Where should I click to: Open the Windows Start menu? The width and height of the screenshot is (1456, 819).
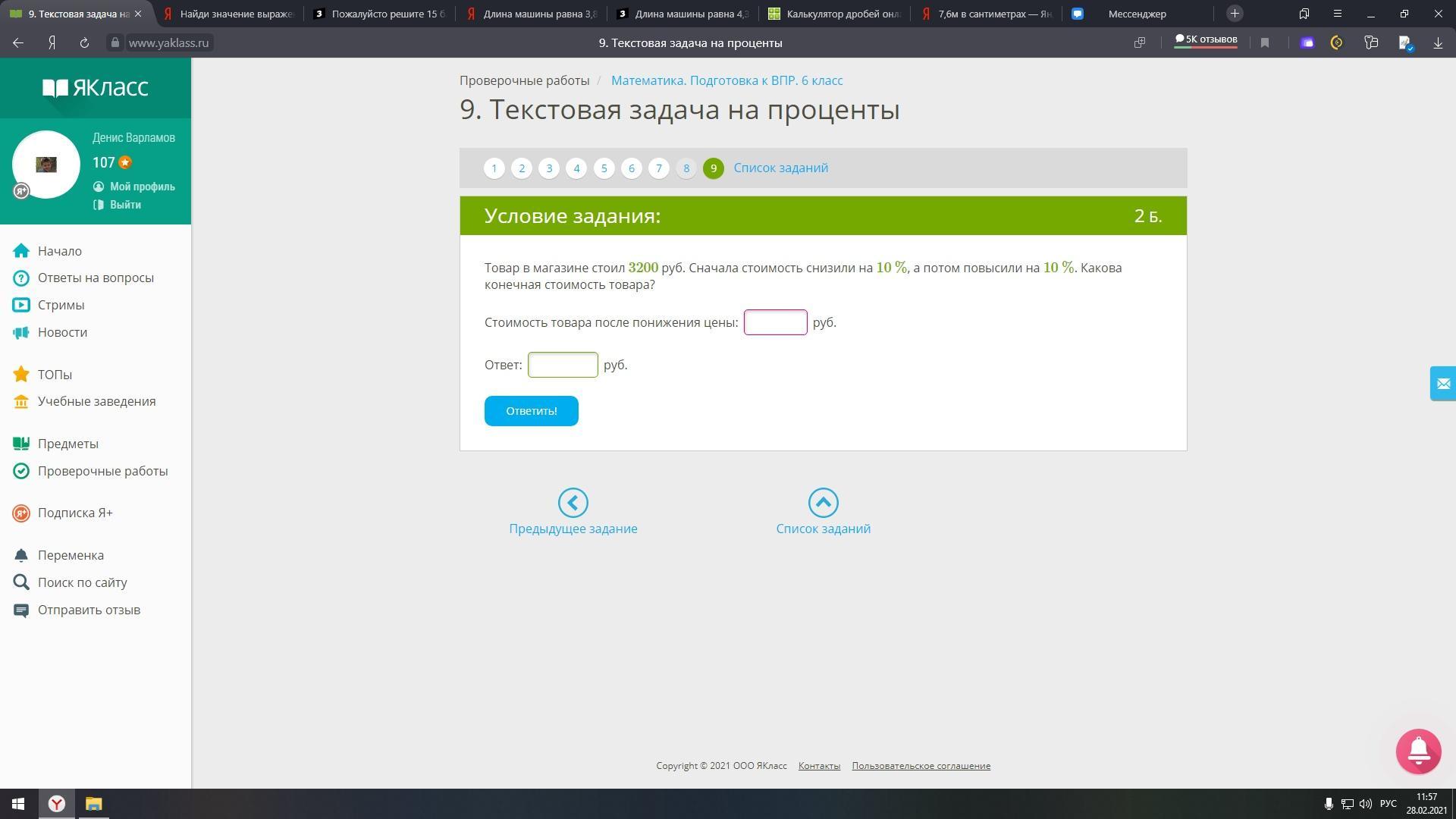point(18,804)
